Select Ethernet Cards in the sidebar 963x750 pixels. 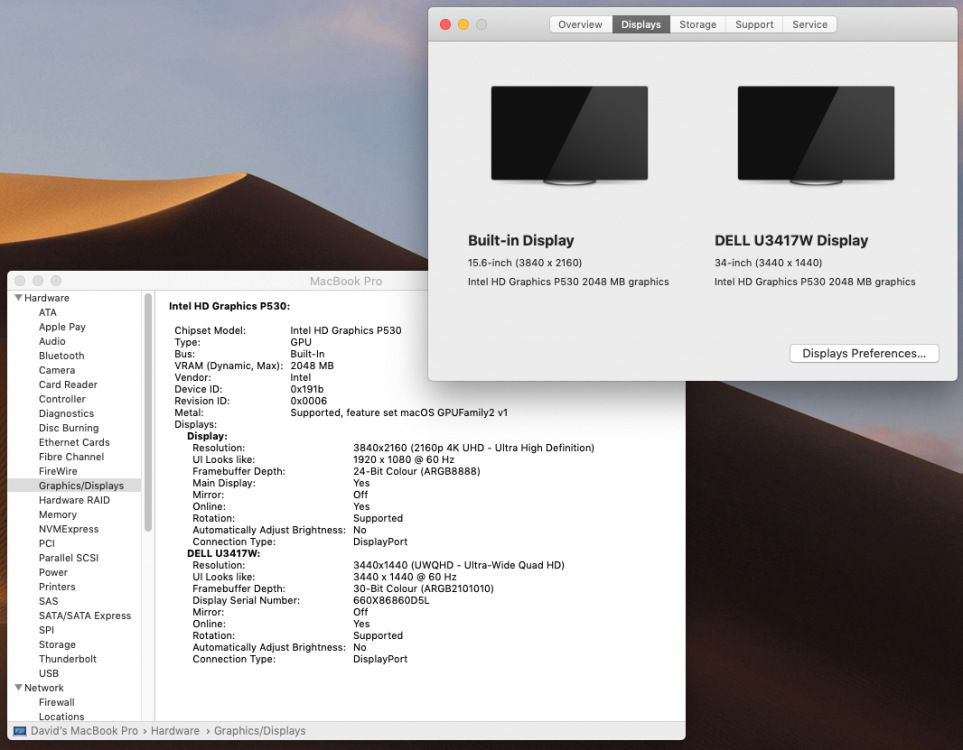tap(74, 442)
